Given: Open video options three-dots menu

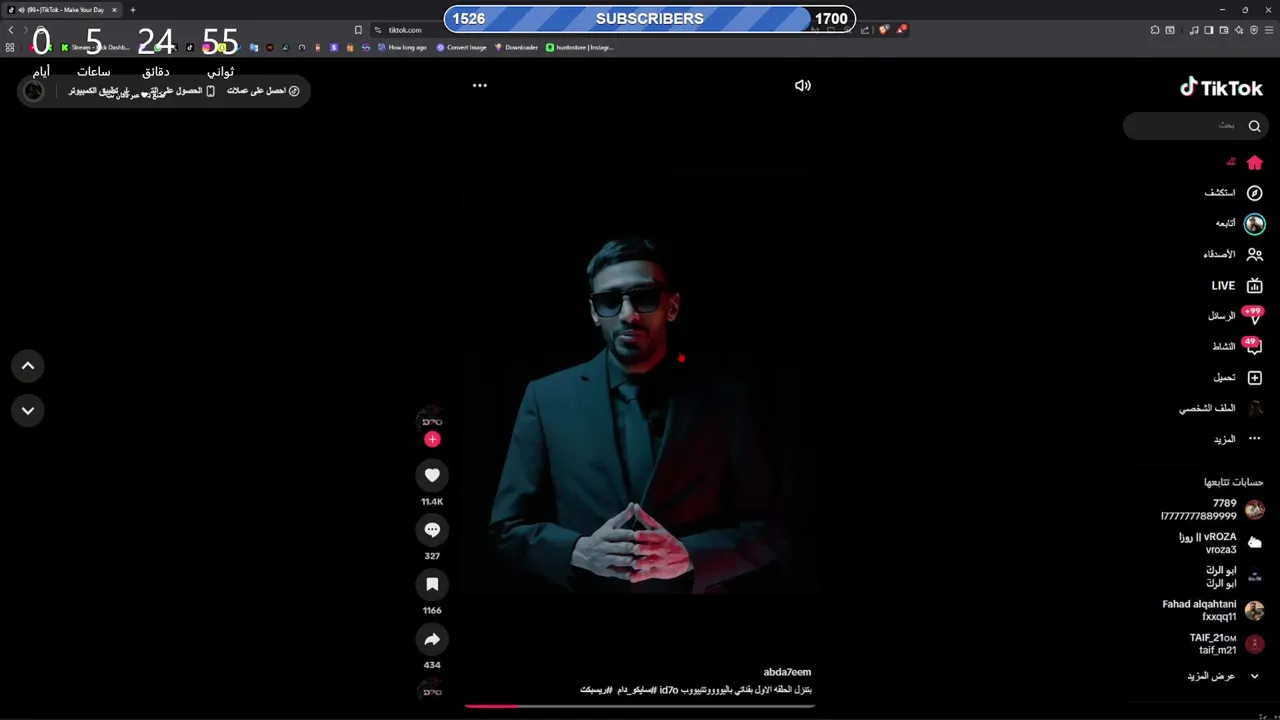Looking at the screenshot, I should tap(480, 86).
